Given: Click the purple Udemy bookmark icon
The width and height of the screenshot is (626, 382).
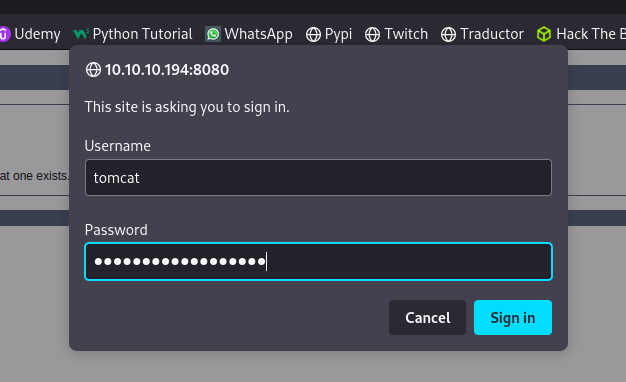Looking at the screenshot, I should 4,34.
